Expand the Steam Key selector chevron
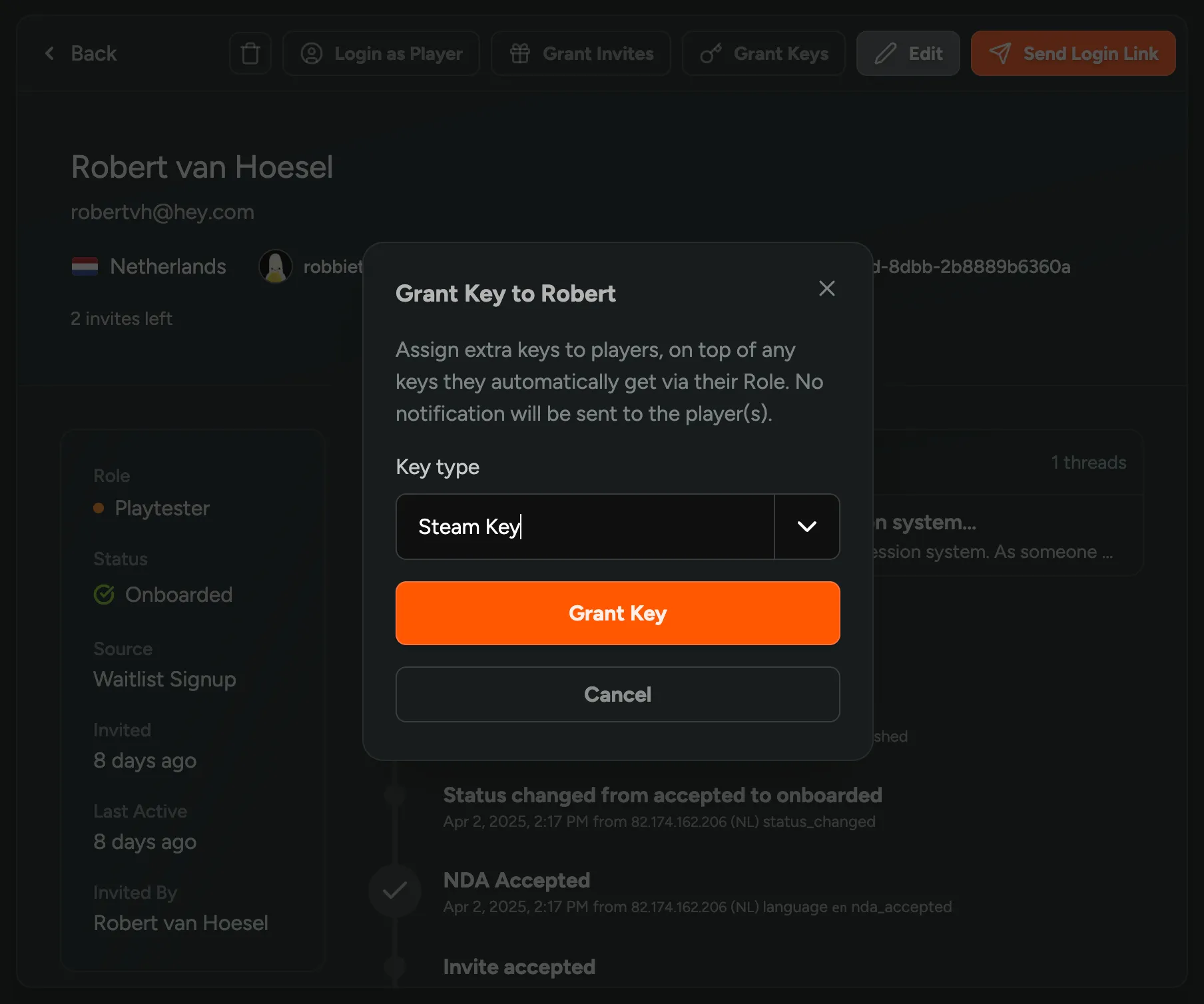The width and height of the screenshot is (1204, 1004). tap(806, 527)
